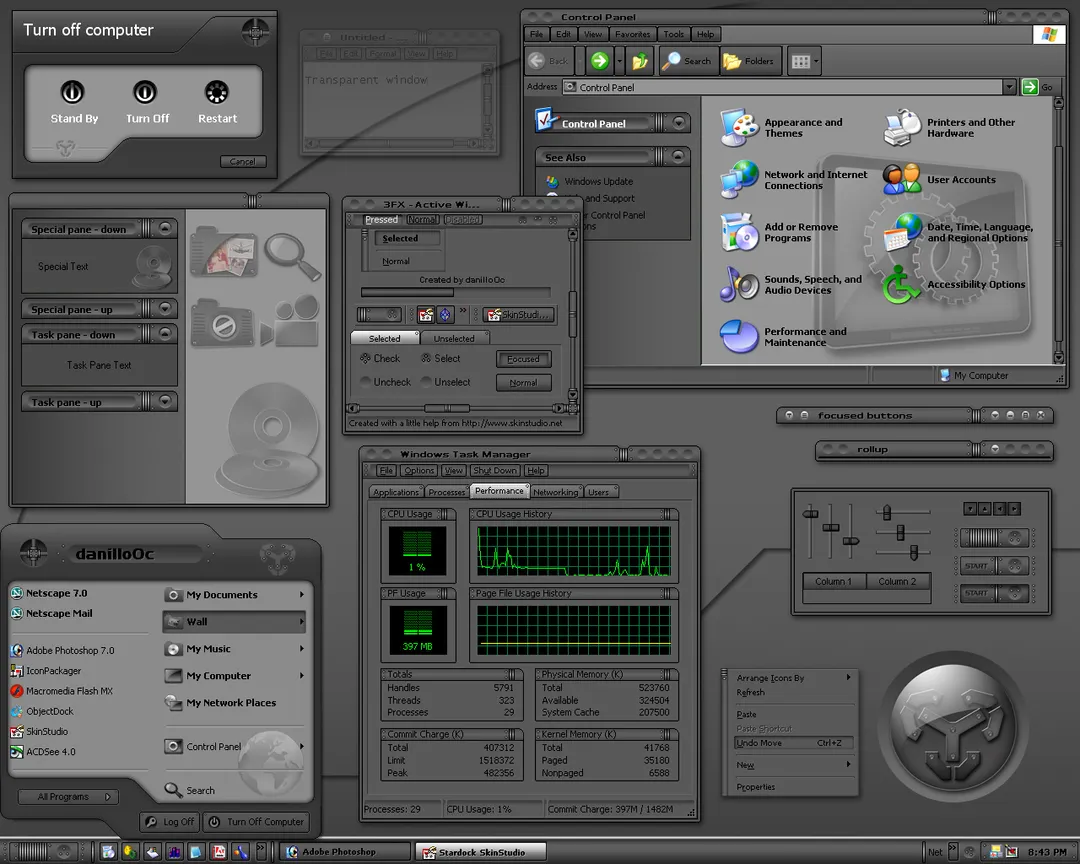Open Performance and Maintenance icon
The image size is (1080, 864).
point(739,336)
